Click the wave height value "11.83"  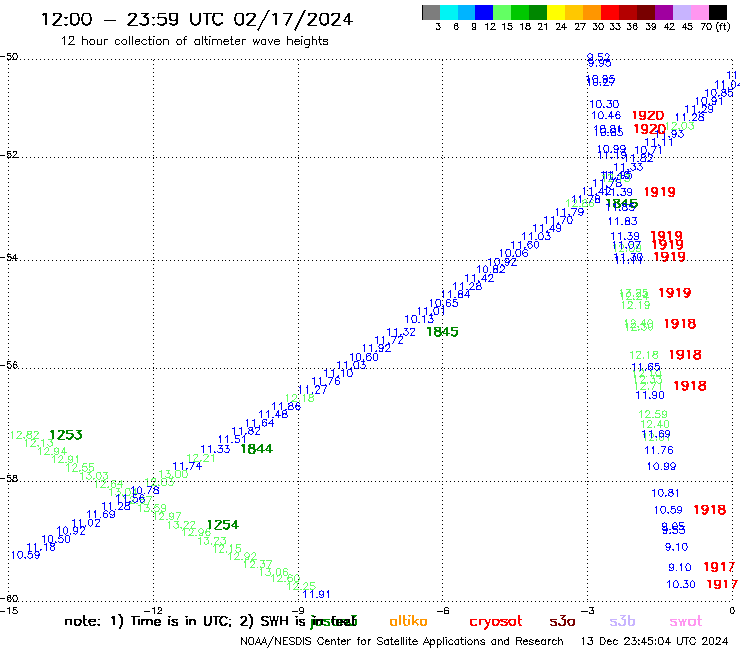click(622, 221)
